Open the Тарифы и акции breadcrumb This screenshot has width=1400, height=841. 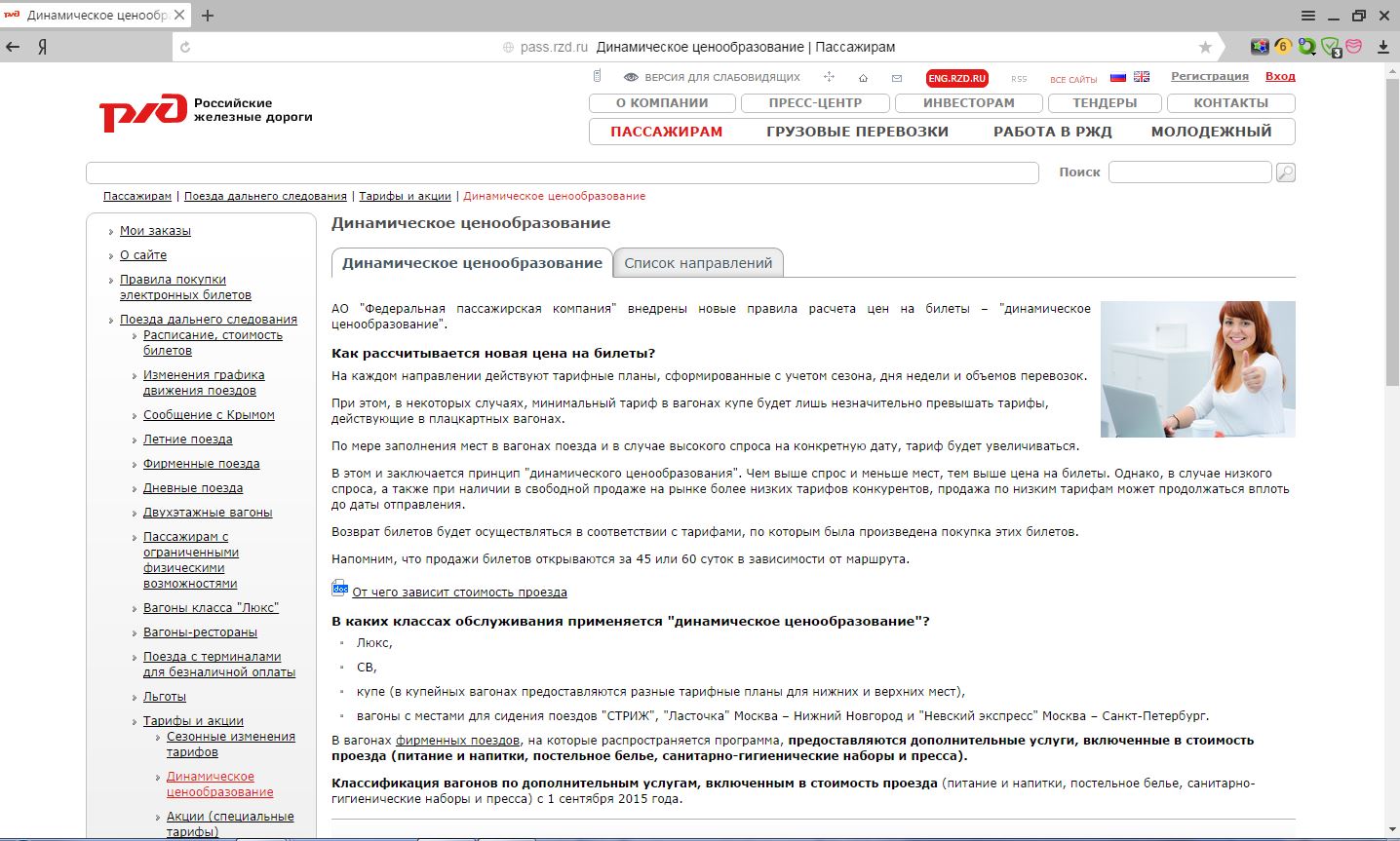click(x=405, y=196)
